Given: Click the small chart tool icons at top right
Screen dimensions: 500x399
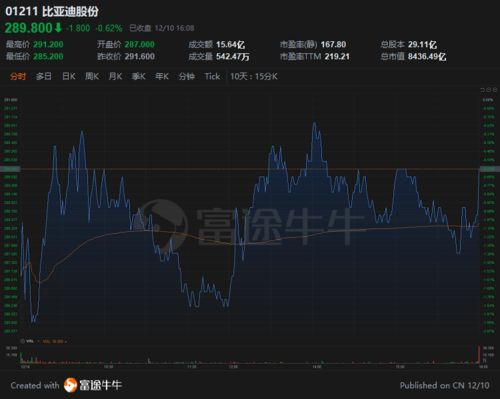Looking at the screenshot, I should tap(488, 90).
